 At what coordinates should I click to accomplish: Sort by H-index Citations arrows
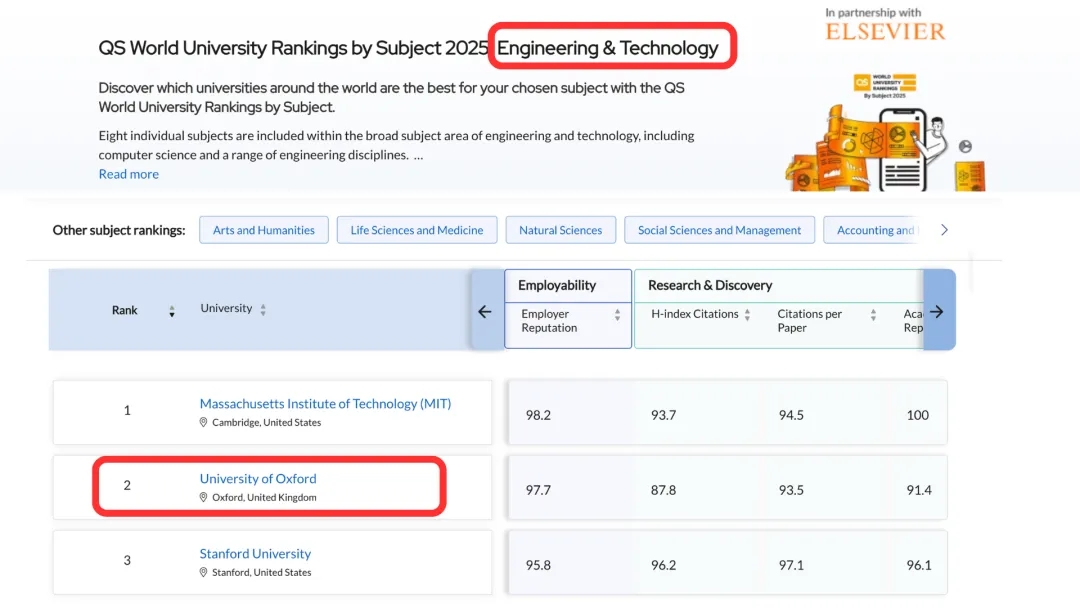click(747, 314)
